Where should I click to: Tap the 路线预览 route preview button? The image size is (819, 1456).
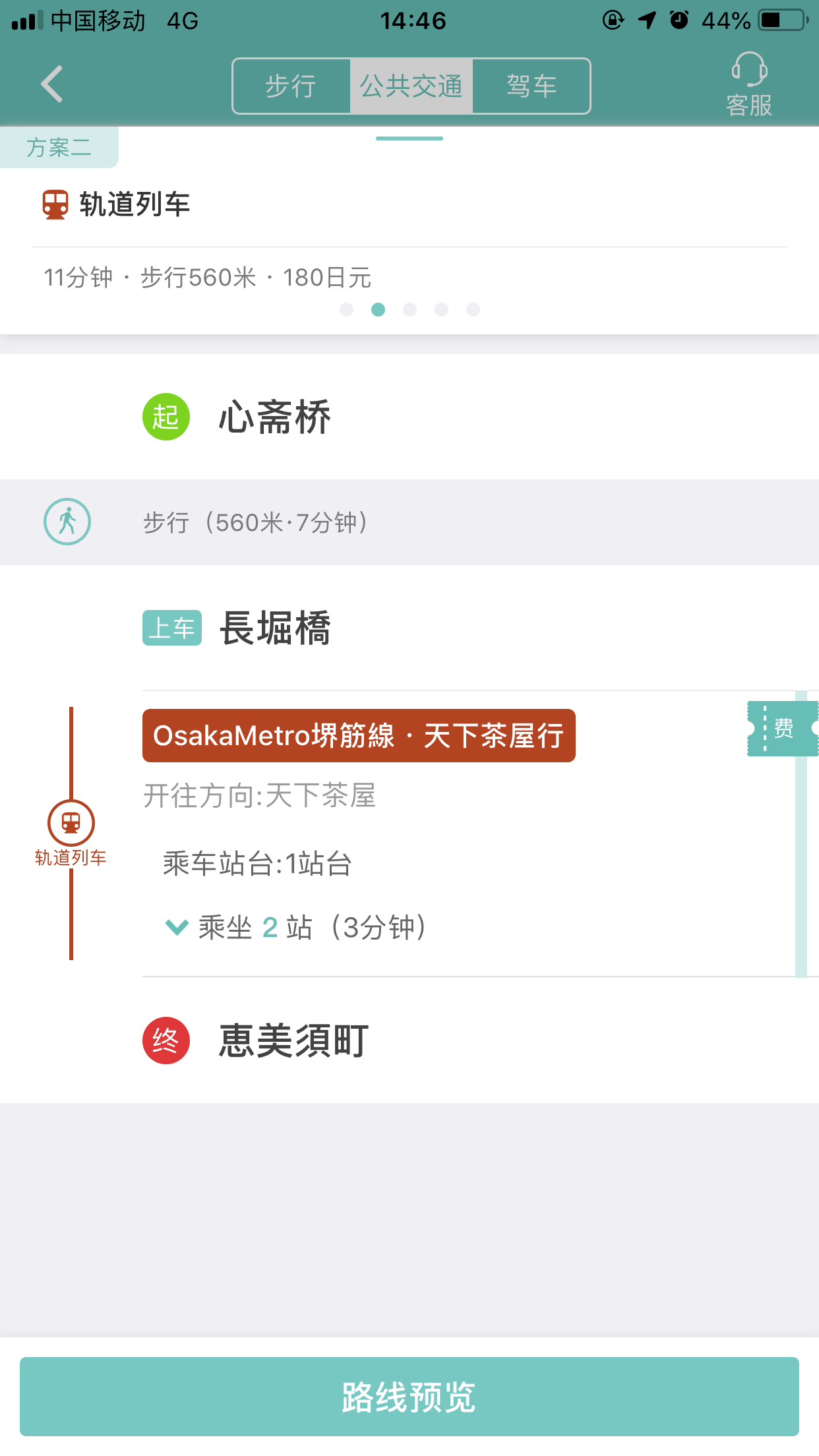point(409,1397)
